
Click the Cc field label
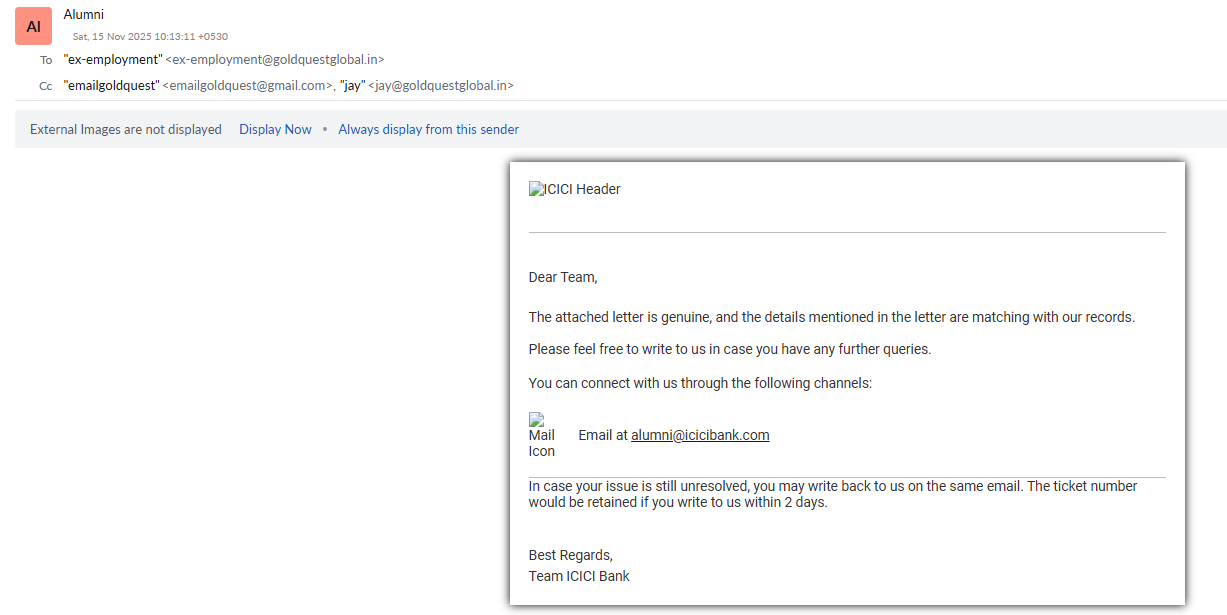pos(45,86)
